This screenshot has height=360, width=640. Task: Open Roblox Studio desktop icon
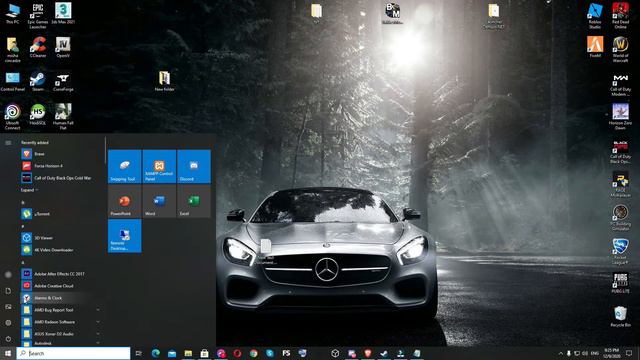pyautogui.click(x=595, y=16)
